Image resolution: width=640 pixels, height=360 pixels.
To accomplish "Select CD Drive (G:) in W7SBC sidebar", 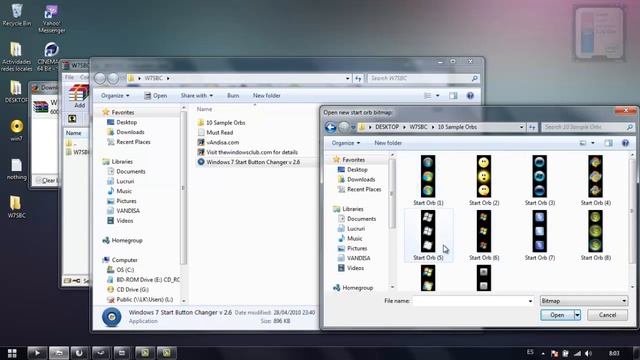I will [x=128, y=289].
